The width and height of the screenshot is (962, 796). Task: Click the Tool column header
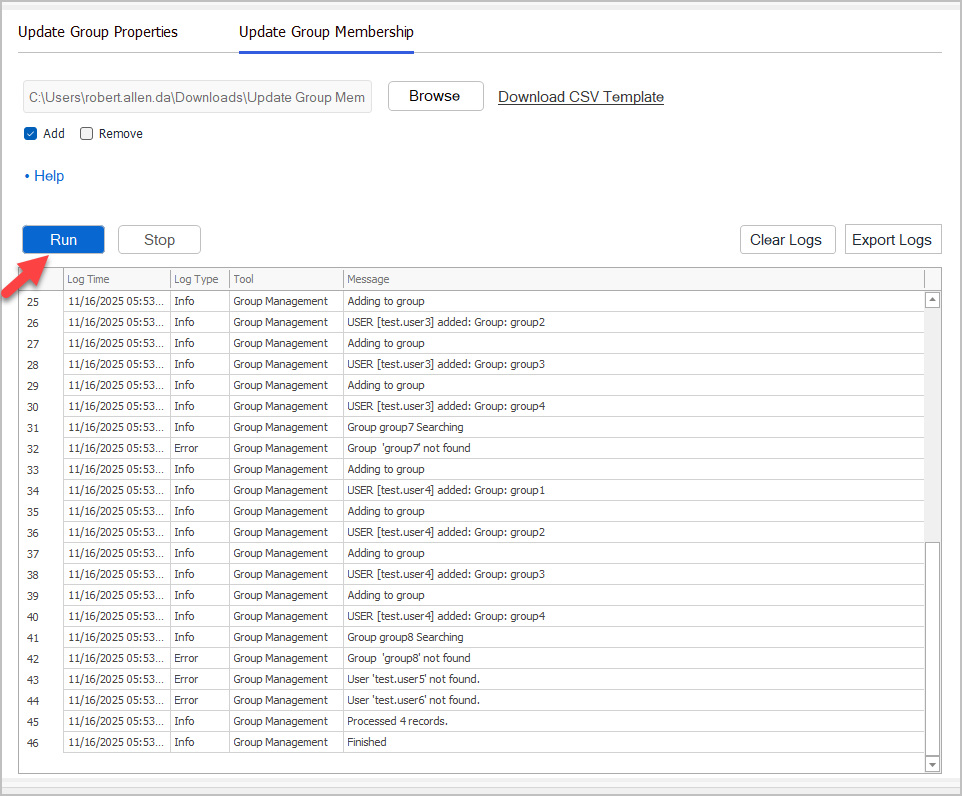pyautogui.click(x=286, y=279)
